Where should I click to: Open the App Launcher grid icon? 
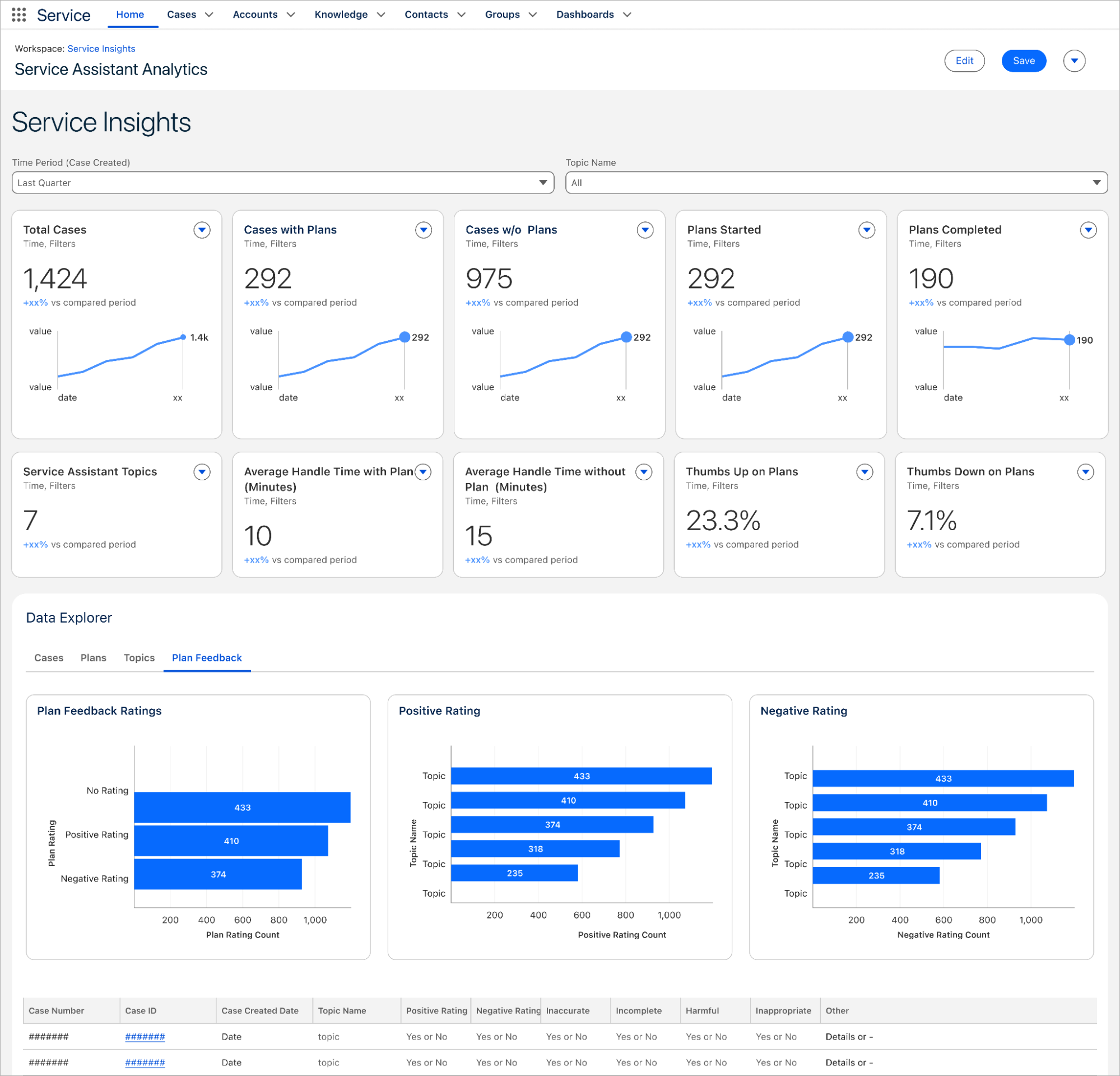19,15
